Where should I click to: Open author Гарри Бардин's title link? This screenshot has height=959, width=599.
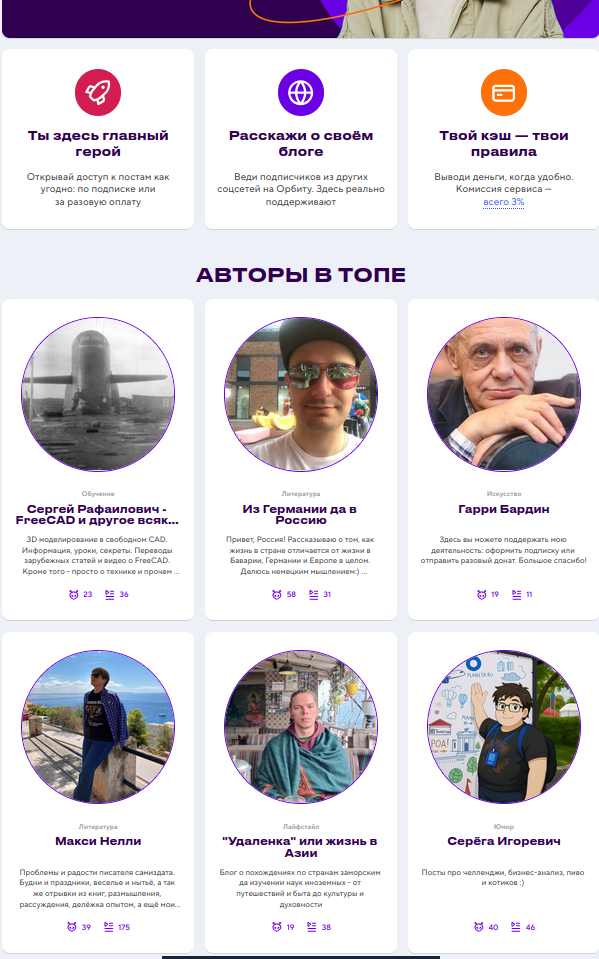[x=504, y=509]
